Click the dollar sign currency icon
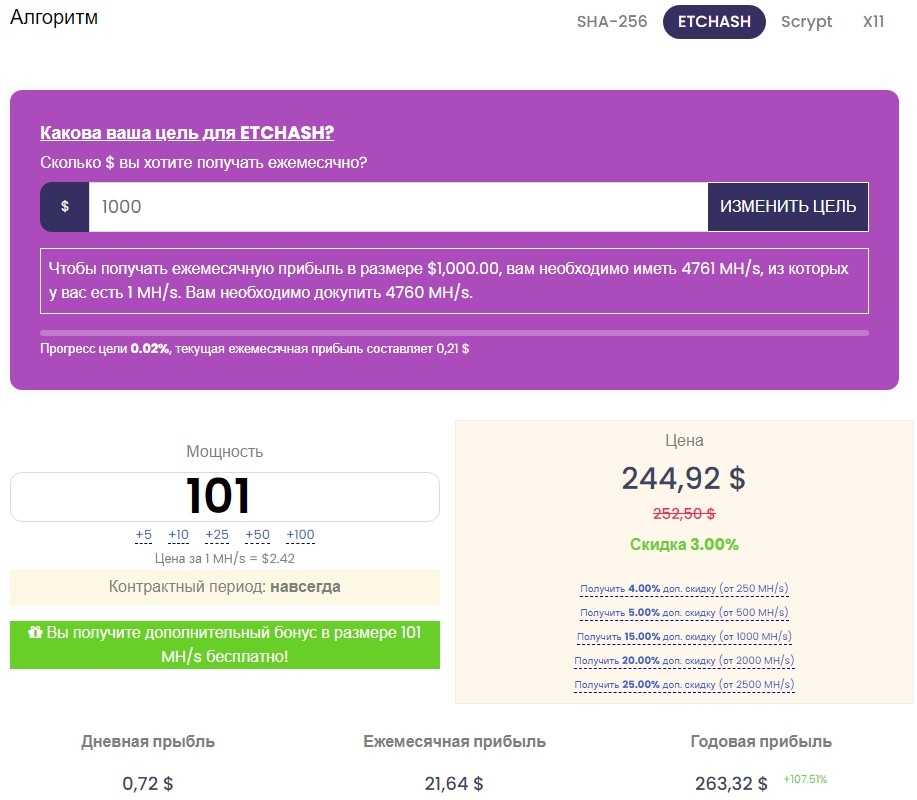The width and height of the screenshot is (917, 800). click(x=65, y=207)
